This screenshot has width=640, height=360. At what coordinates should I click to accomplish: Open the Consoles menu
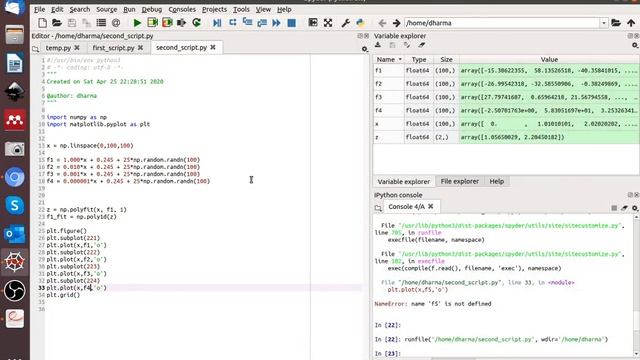click(182, 9)
